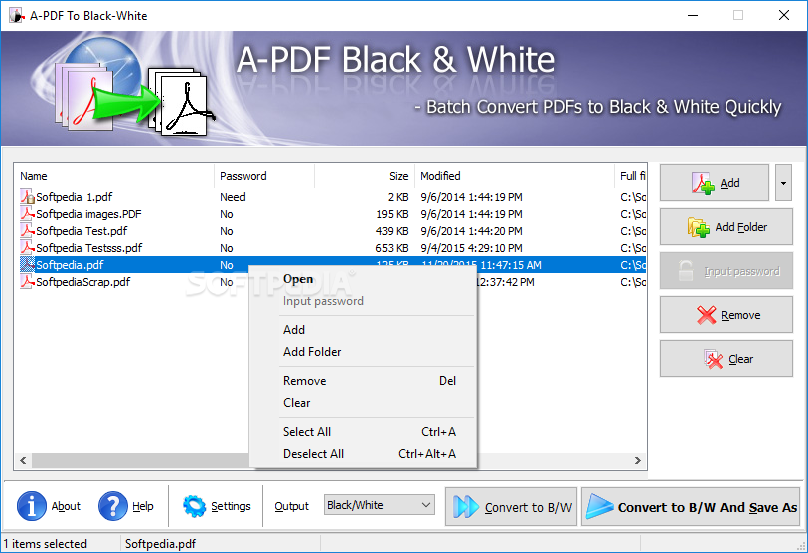Click the date 9/6/2014 1:44:20 PM

(x=472, y=231)
